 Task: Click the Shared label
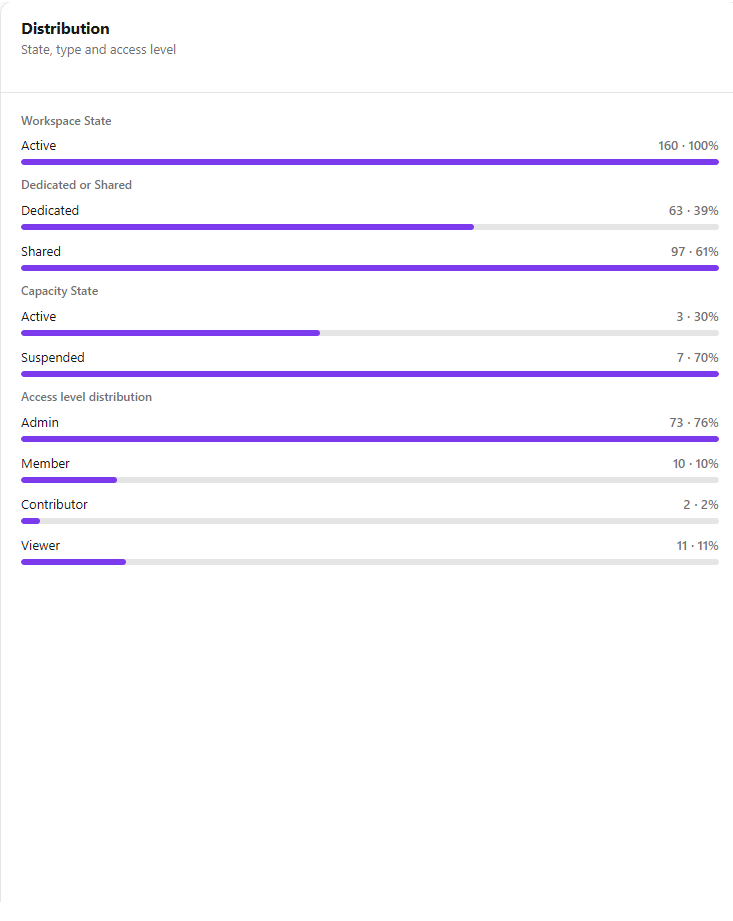click(x=41, y=251)
